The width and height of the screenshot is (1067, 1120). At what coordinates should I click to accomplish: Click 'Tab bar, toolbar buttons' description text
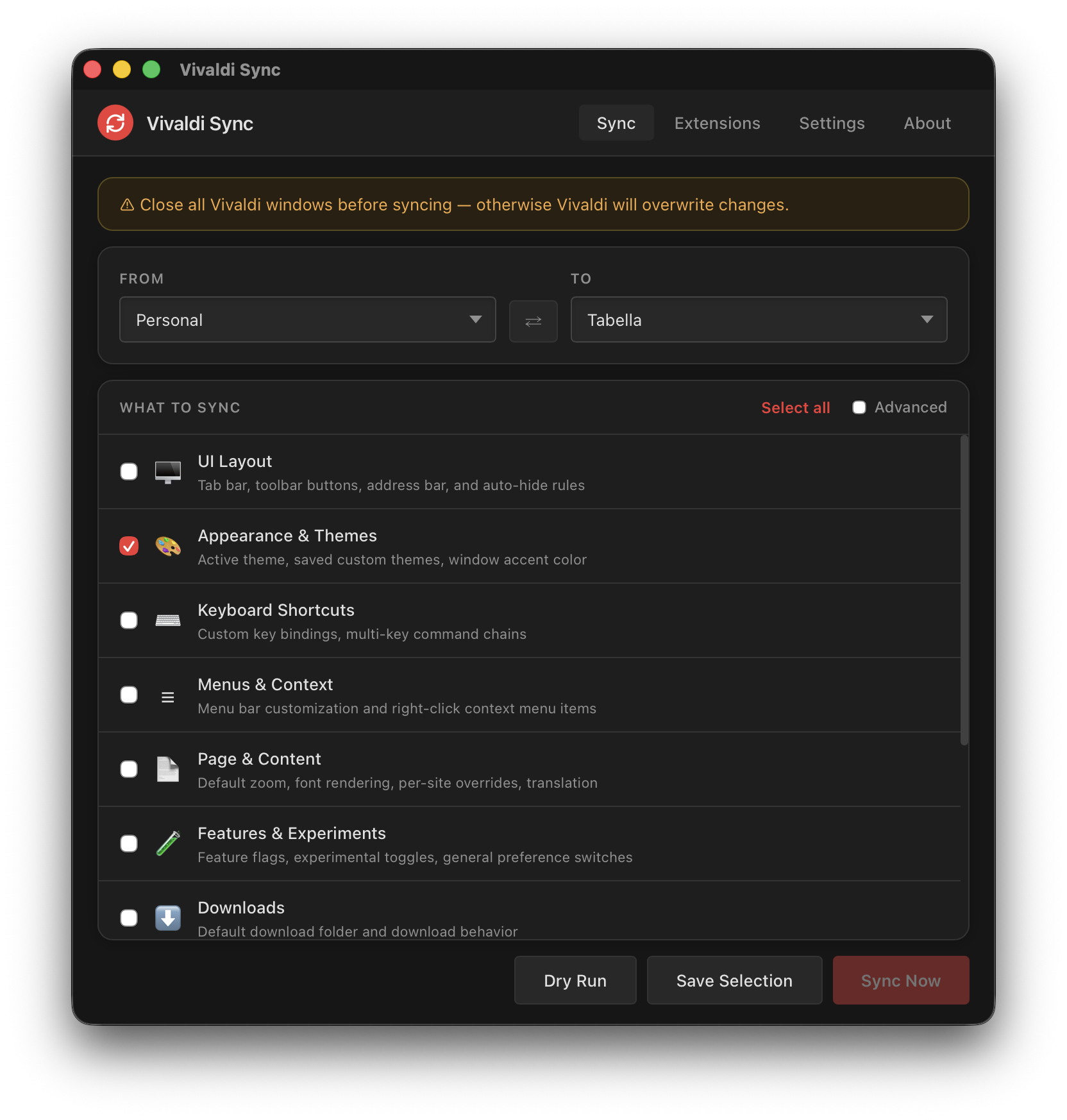pyautogui.click(x=391, y=486)
